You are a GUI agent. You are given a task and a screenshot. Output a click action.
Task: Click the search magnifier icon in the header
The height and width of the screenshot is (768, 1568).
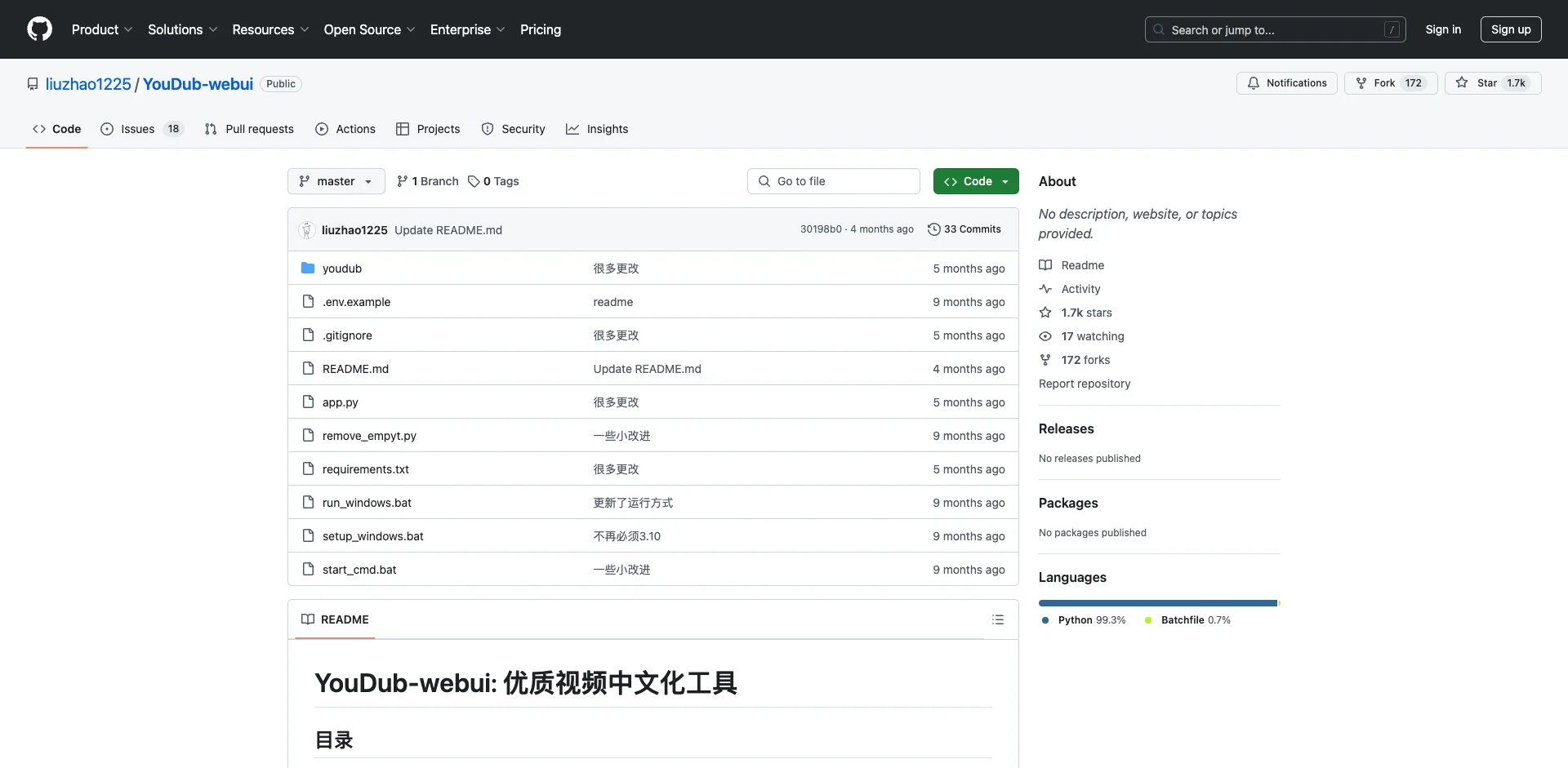1159,29
